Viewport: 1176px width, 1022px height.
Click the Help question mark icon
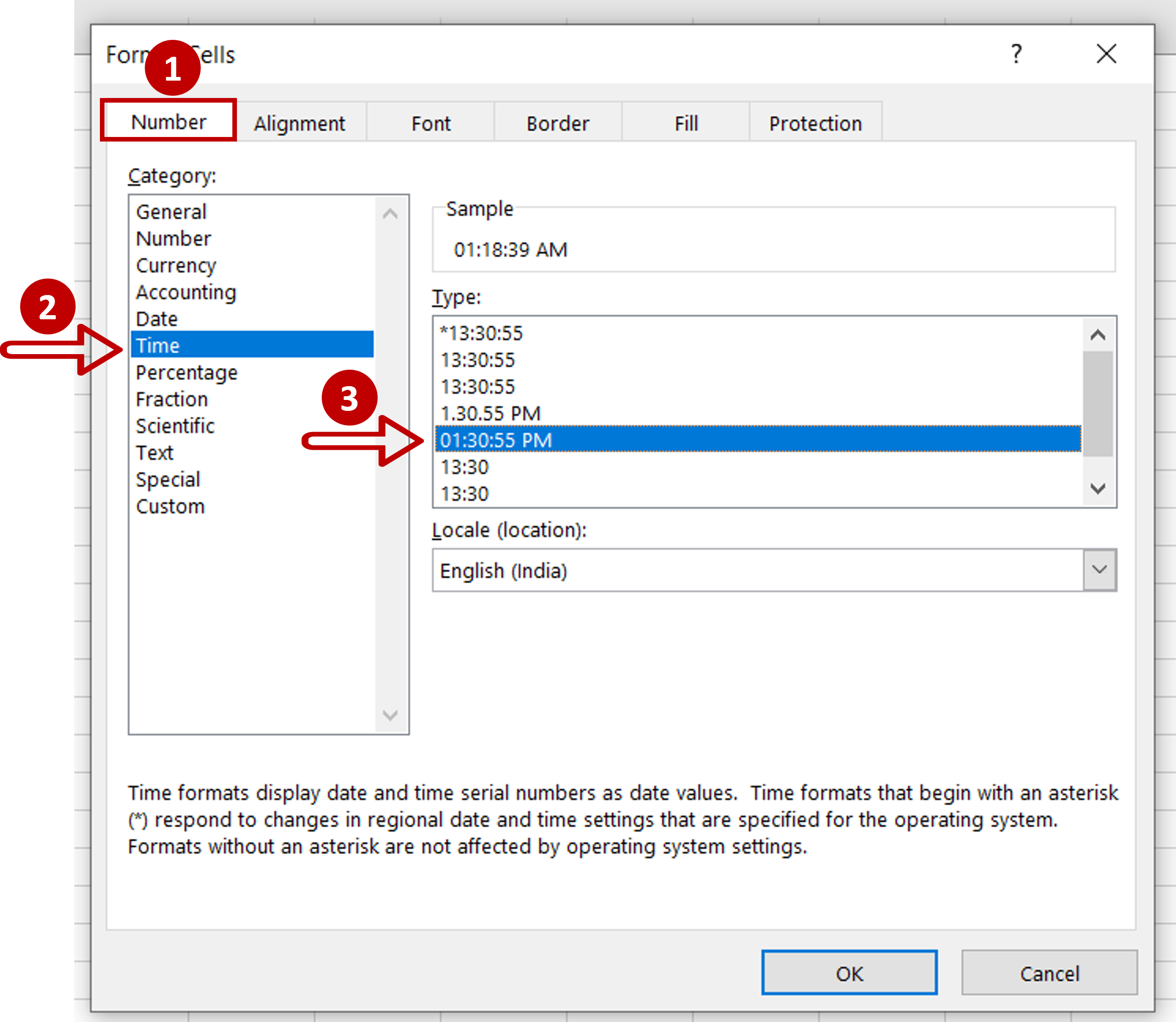[1016, 54]
